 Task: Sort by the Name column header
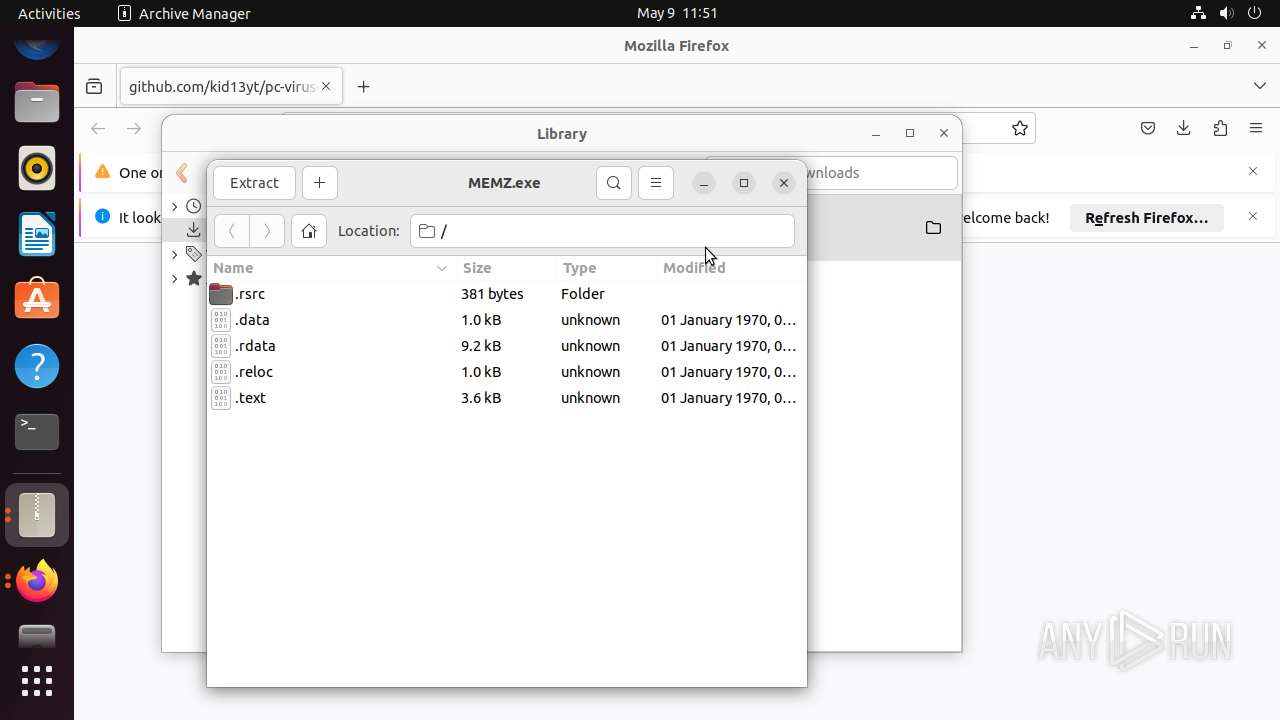tap(331, 268)
